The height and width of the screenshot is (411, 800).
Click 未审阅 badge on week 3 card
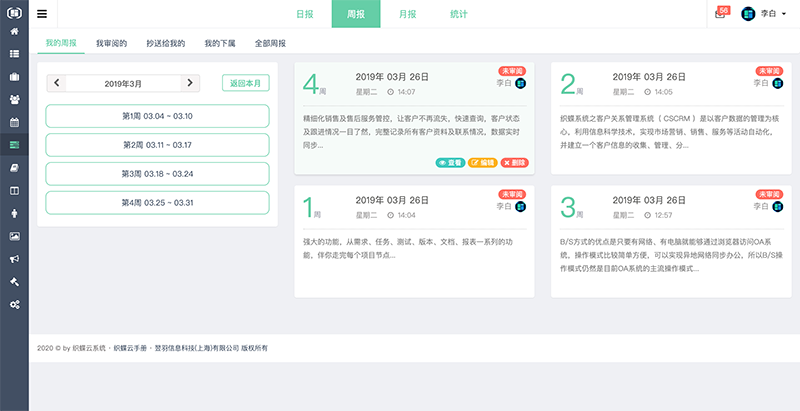769,194
